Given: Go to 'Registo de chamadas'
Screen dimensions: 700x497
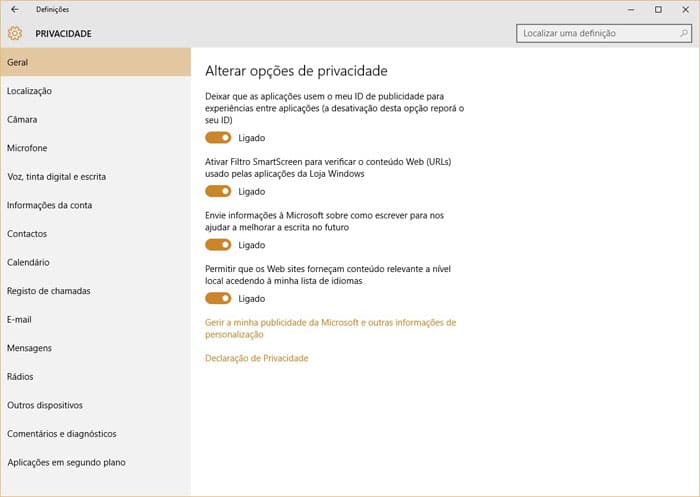Looking at the screenshot, I should (96, 291).
